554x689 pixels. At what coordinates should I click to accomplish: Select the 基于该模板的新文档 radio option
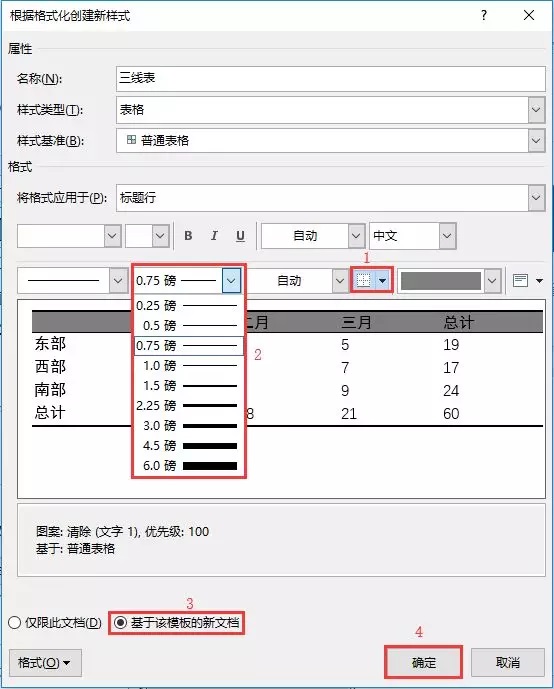[176, 623]
